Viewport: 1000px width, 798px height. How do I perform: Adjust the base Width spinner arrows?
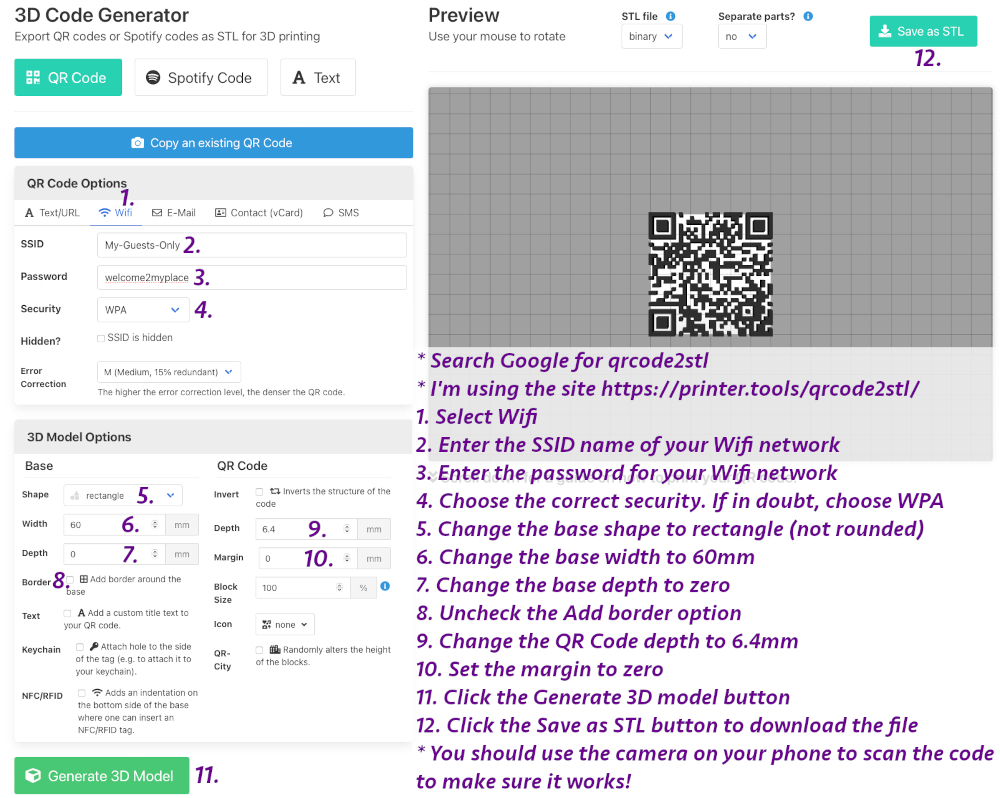pyautogui.click(x=155, y=524)
